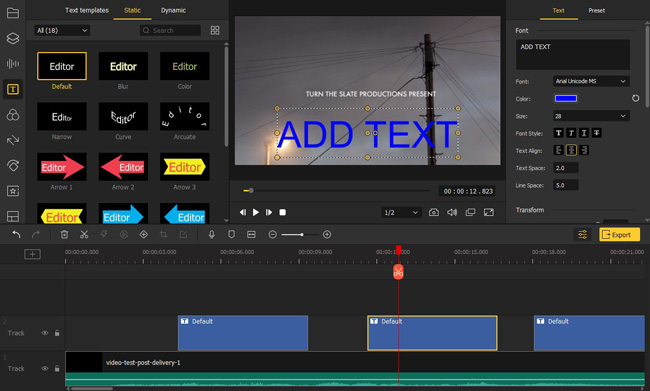Click the timeline zoom slider
The image size is (650, 391).
300,235
